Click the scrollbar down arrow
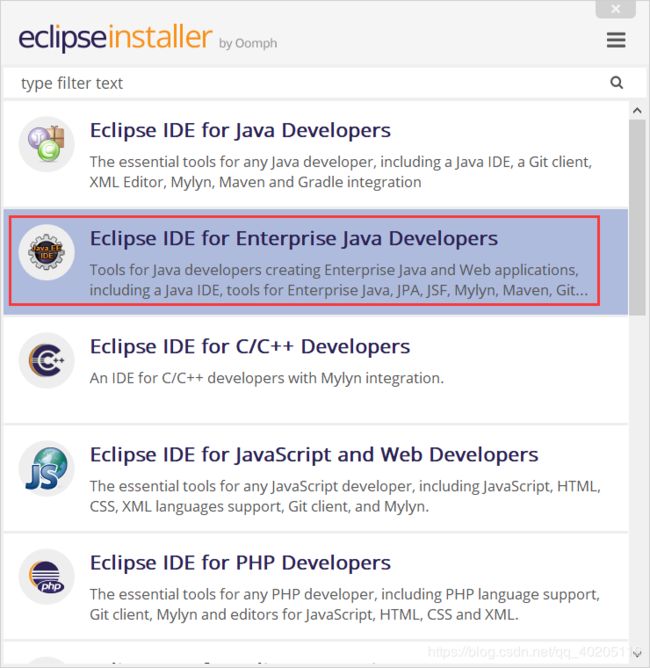Screen dimensions: 650x668 pos(637,654)
